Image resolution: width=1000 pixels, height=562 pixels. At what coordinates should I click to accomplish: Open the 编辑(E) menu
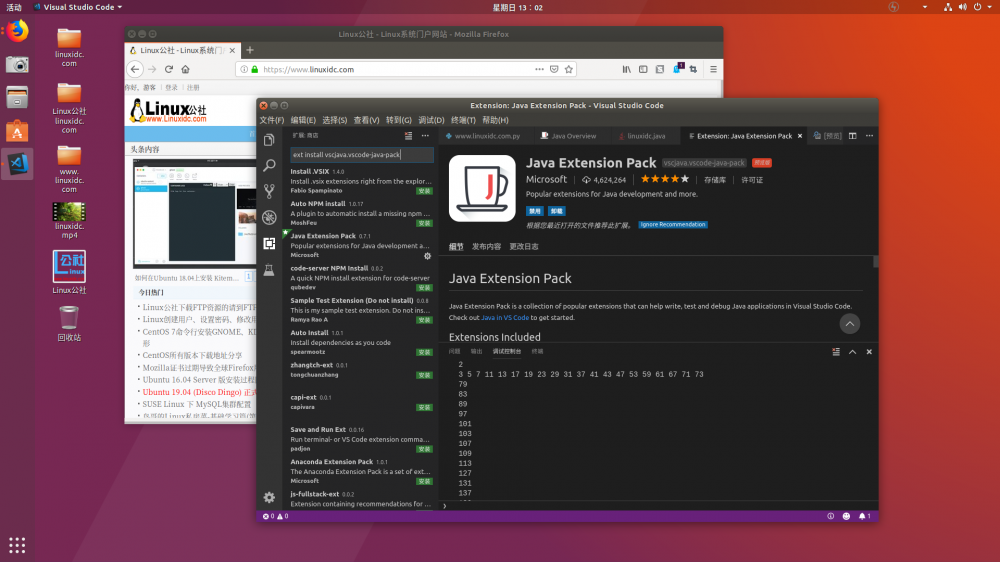coord(303,120)
